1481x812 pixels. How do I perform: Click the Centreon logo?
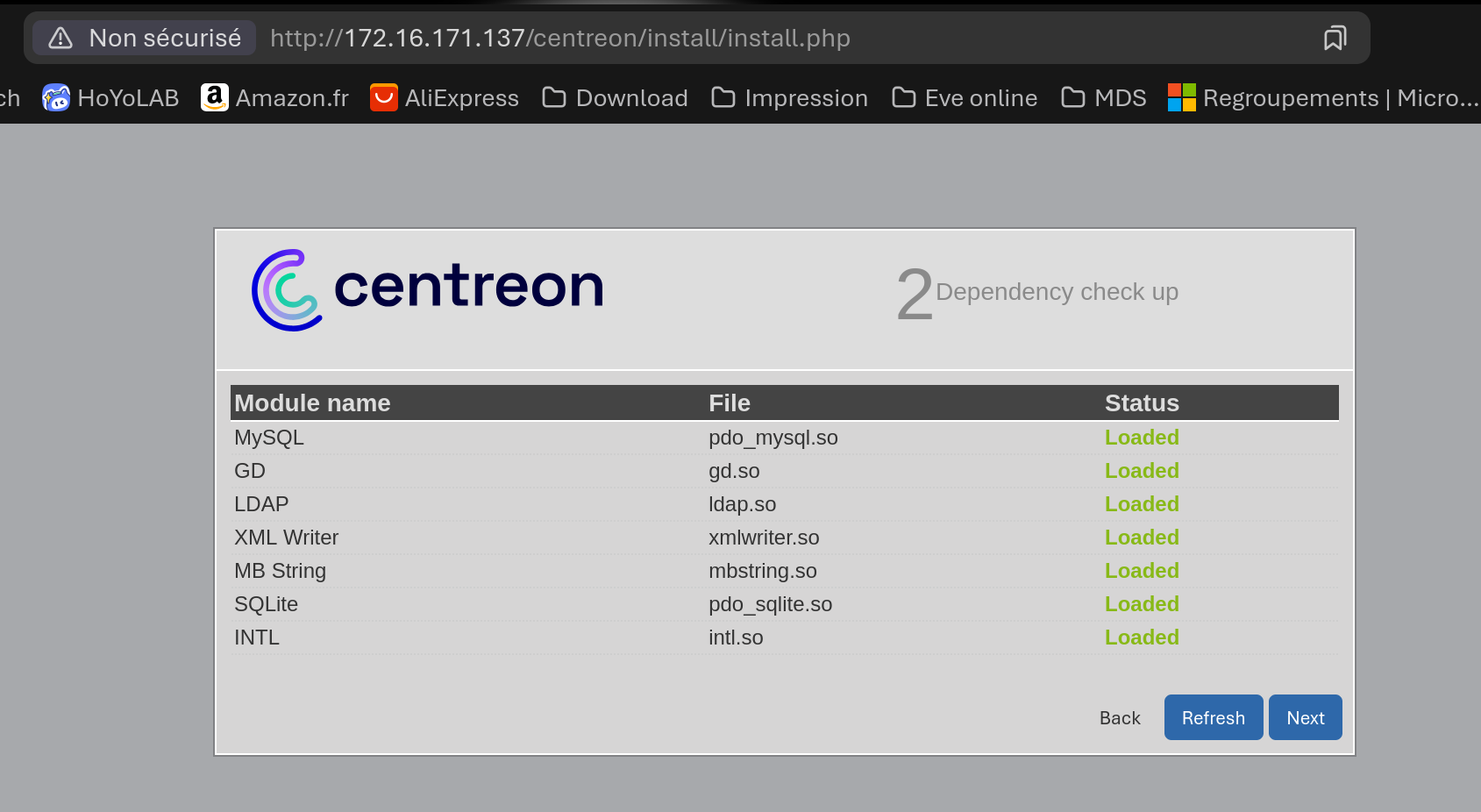point(428,289)
